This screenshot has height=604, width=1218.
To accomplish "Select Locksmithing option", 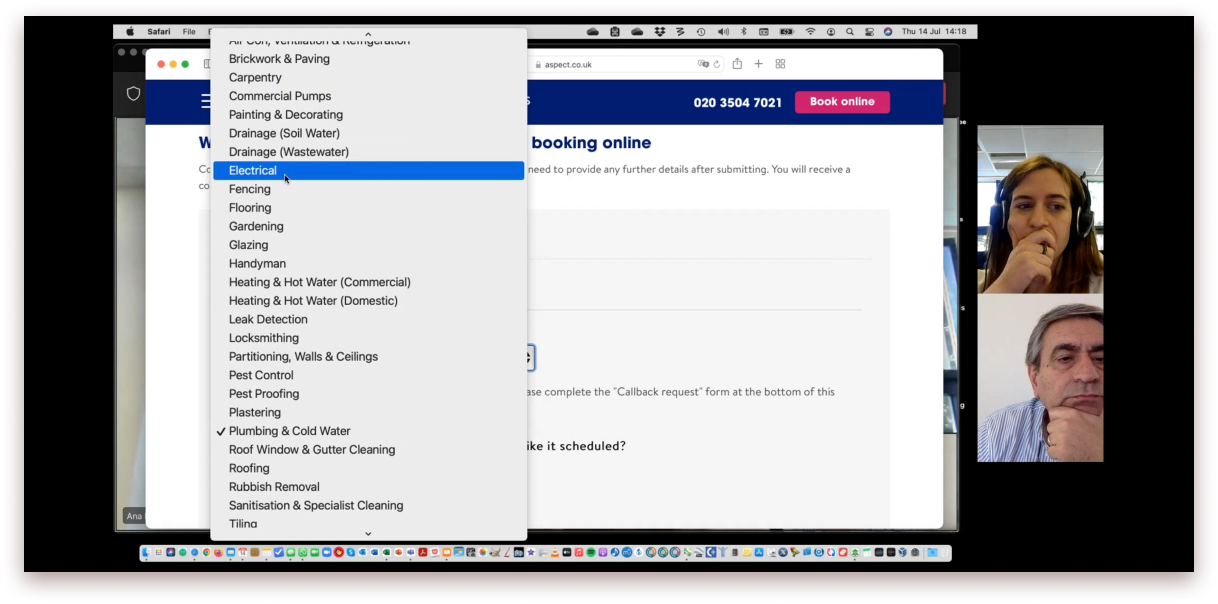I will [x=369, y=338].
